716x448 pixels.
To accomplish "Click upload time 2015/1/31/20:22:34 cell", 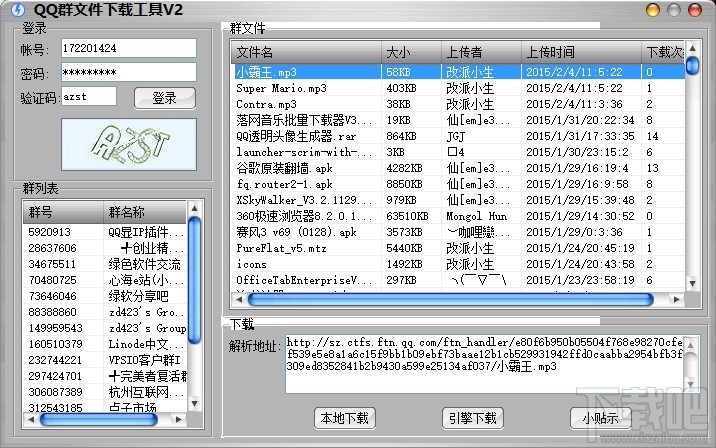I will coord(580,120).
